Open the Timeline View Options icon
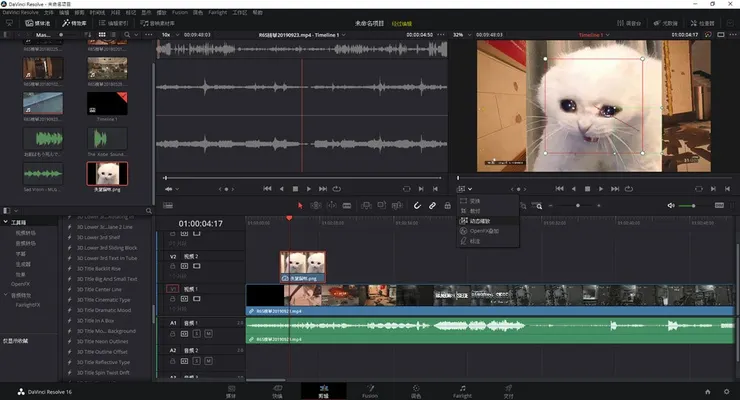 pos(168,206)
